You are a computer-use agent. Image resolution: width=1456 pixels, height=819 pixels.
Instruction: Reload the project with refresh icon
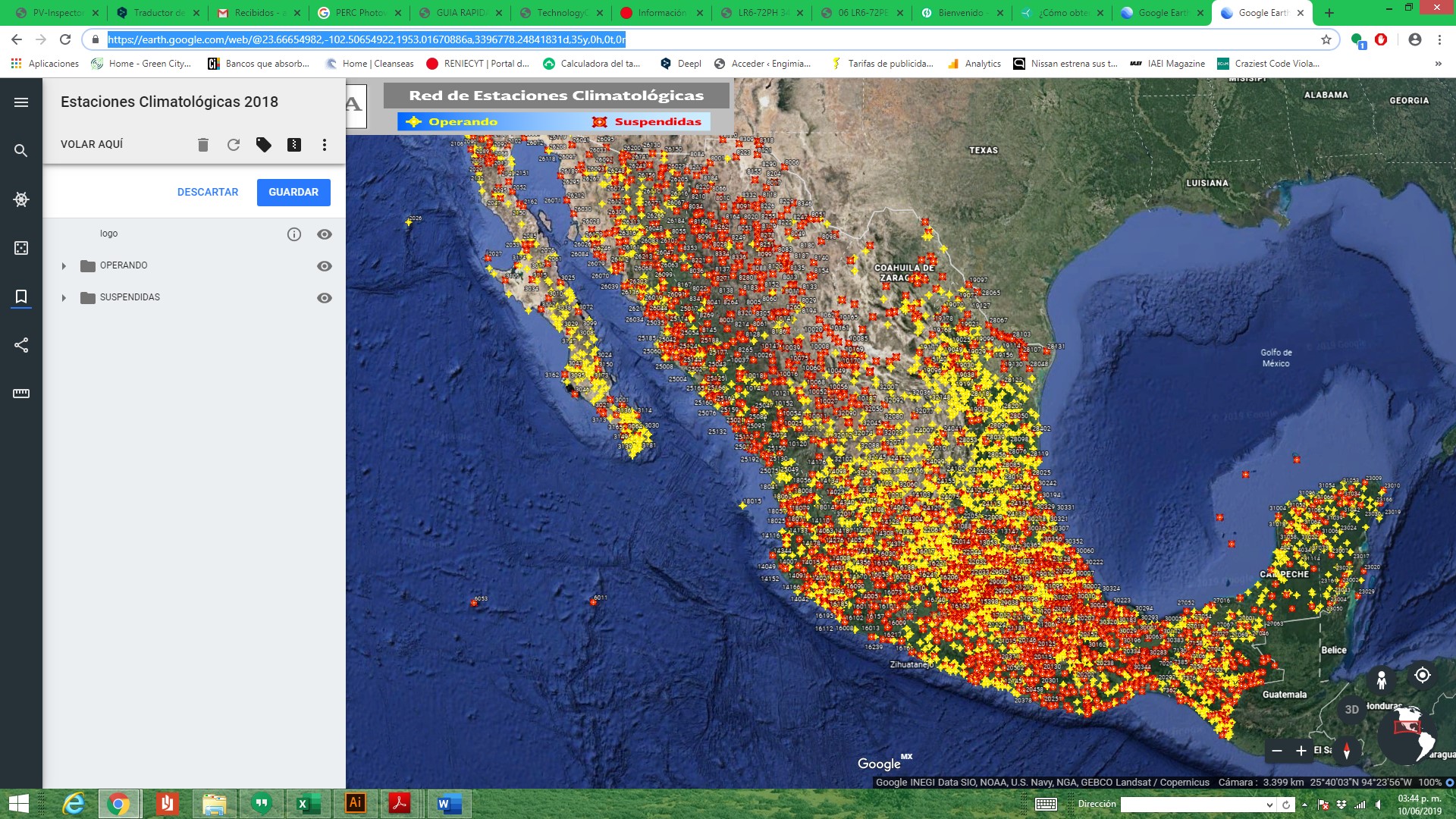coord(234,145)
